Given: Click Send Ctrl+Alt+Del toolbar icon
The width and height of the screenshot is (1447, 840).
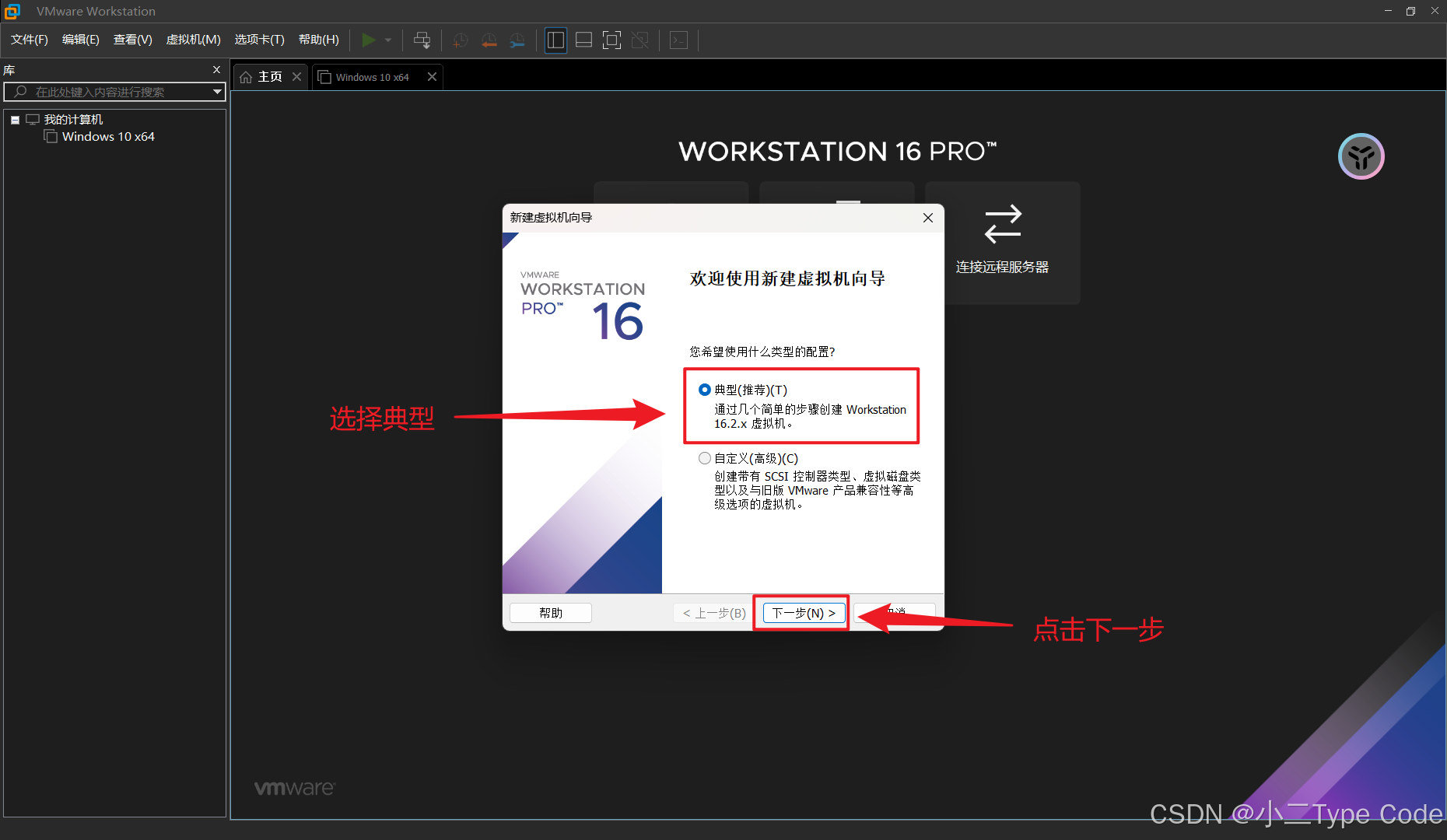Looking at the screenshot, I should click(x=422, y=40).
